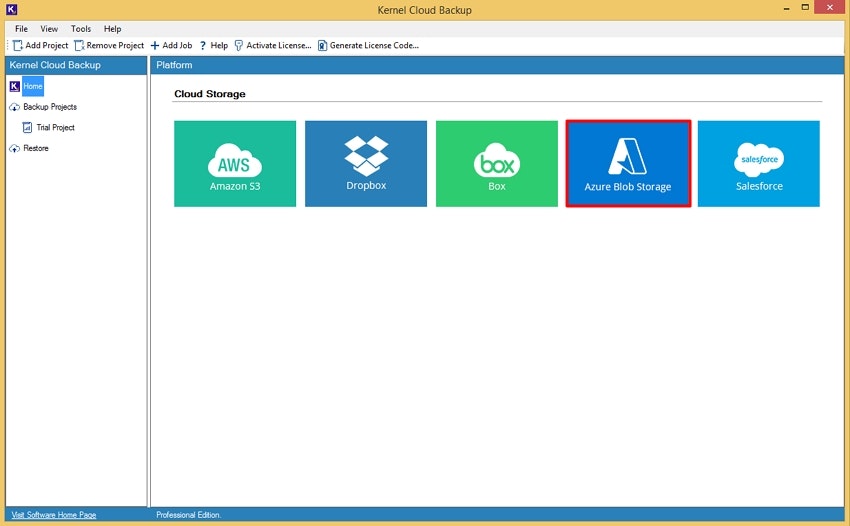
Task: Open the Tools menu
Action: click(x=81, y=29)
